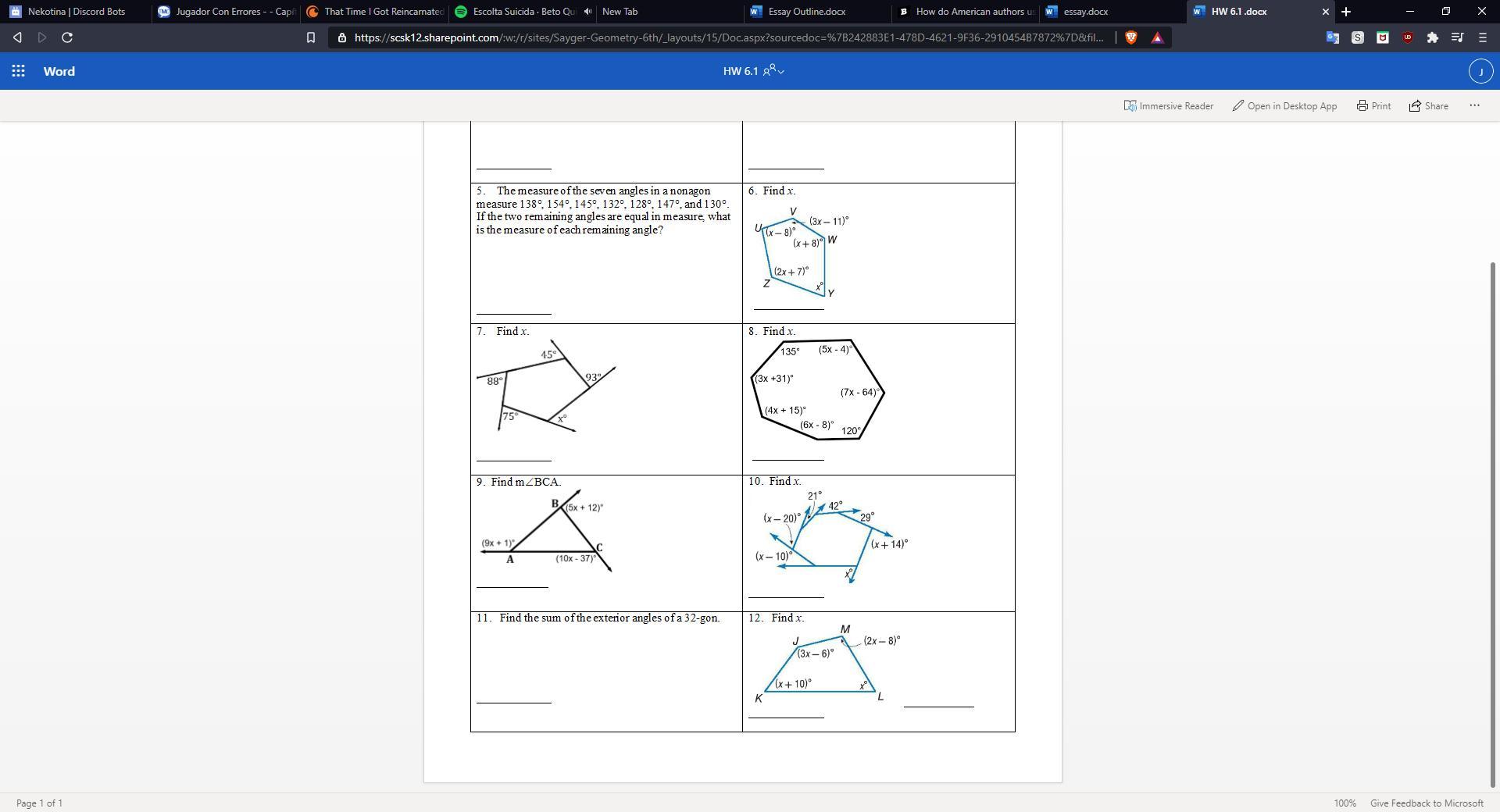This screenshot has width=1500, height=812.
Task: Click the problem 6 pentagon UVWYZ diagram
Action: [802, 252]
